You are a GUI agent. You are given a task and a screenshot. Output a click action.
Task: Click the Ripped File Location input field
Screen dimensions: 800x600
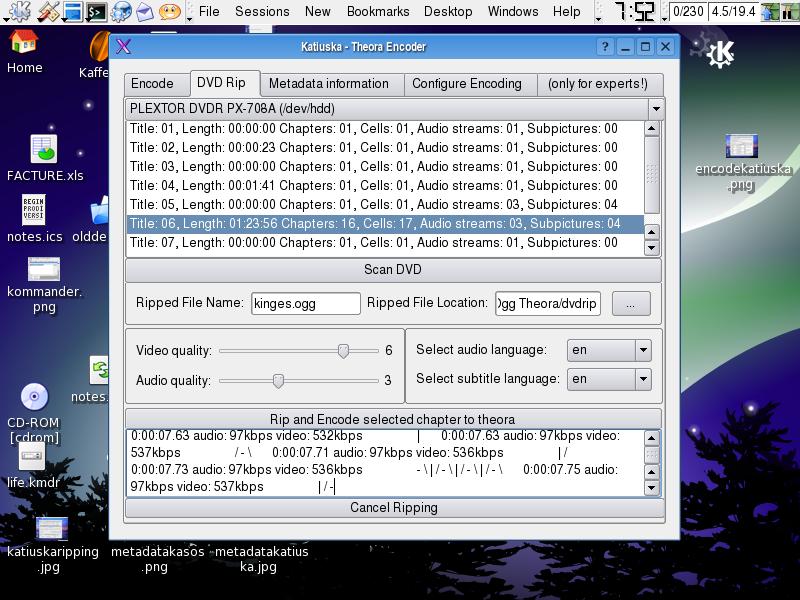point(547,304)
